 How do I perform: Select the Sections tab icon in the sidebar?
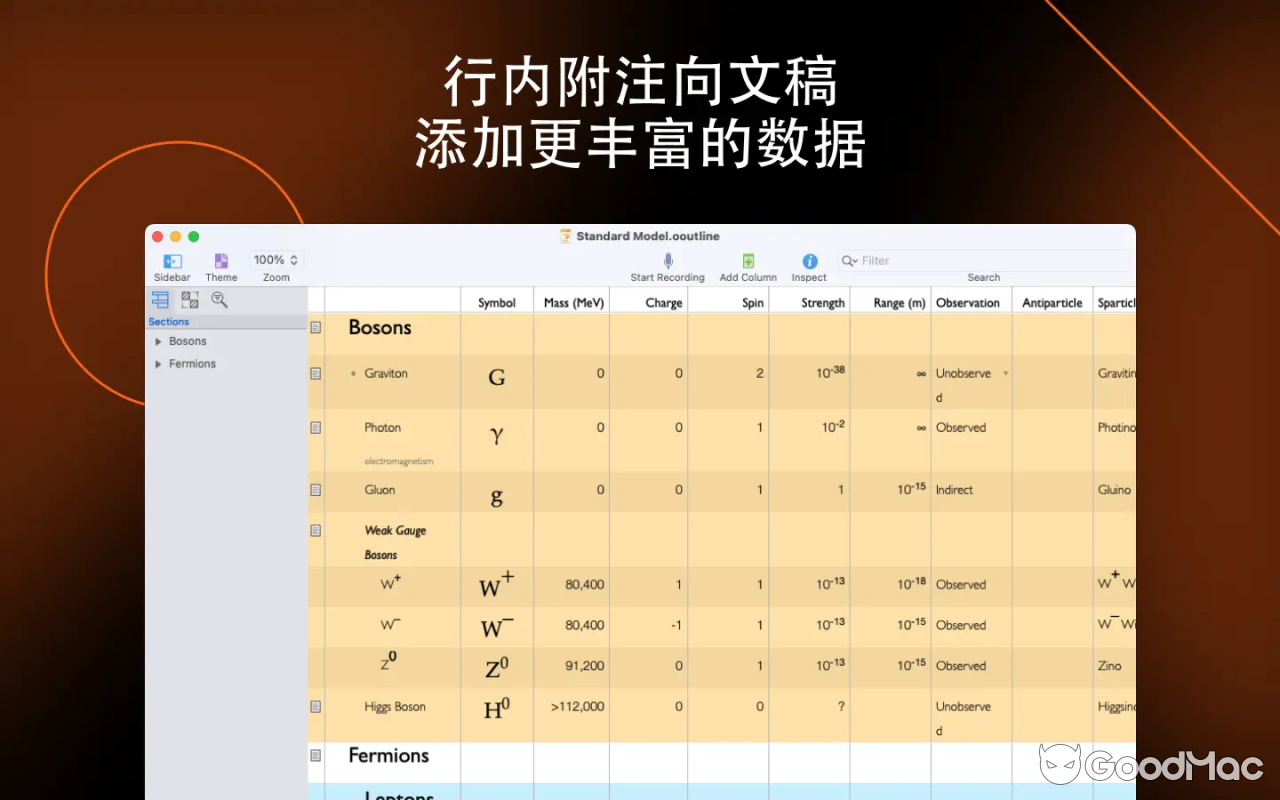(x=160, y=299)
